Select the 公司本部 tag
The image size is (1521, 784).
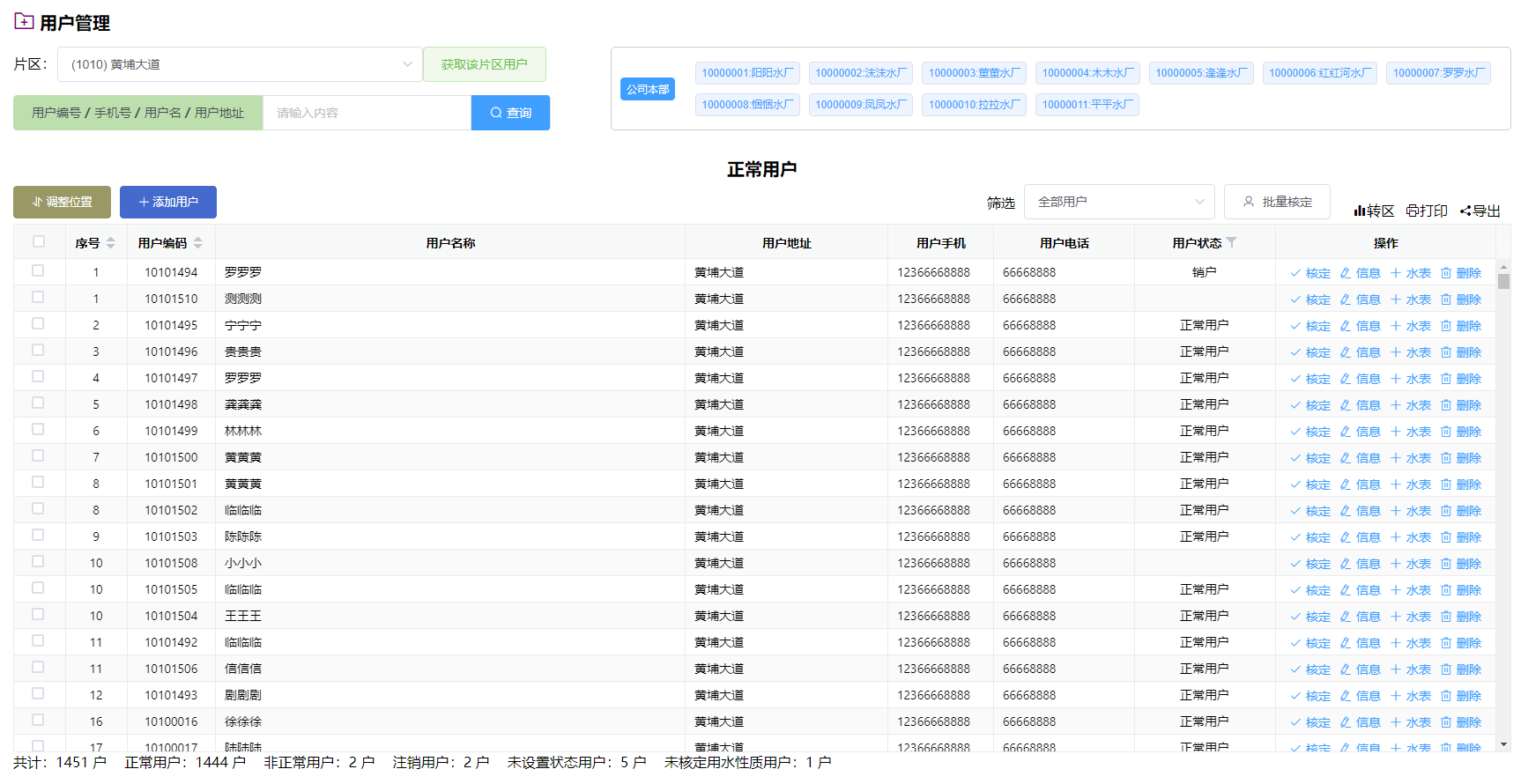648,89
